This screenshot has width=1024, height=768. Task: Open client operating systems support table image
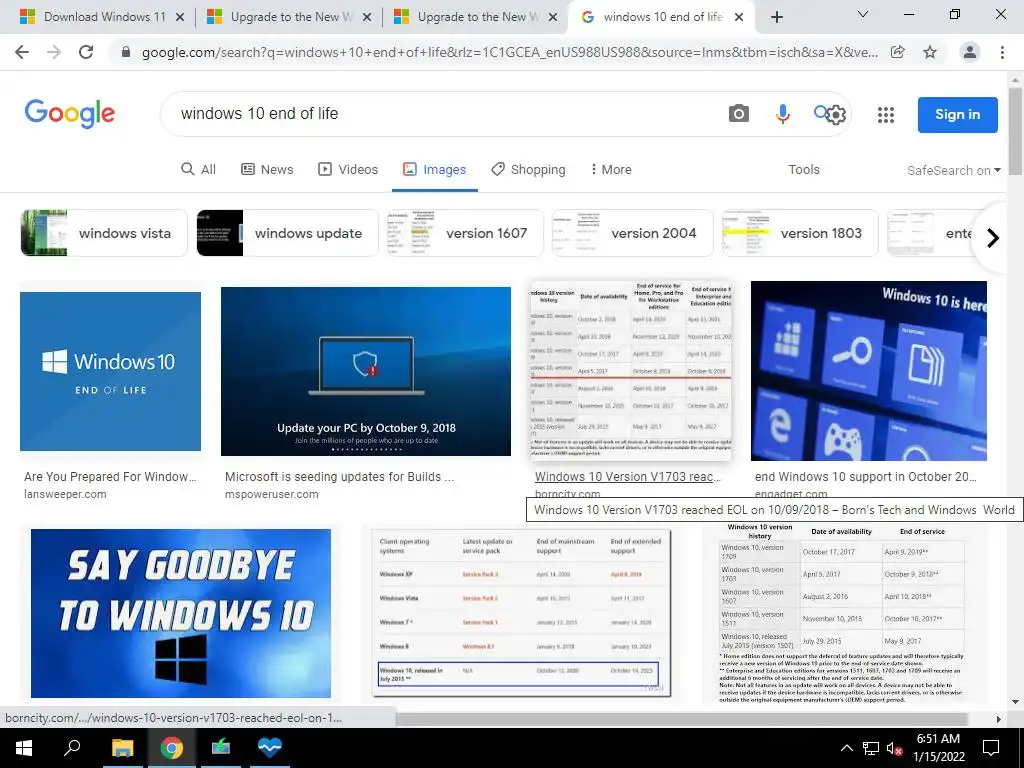point(521,613)
